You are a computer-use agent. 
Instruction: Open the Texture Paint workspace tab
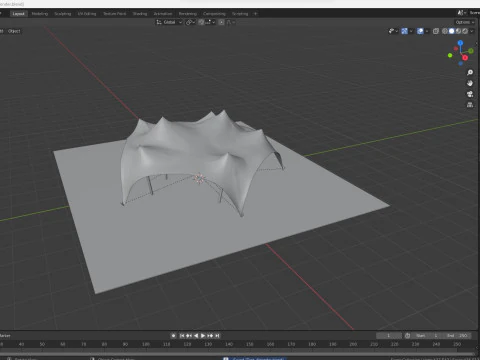(115, 14)
